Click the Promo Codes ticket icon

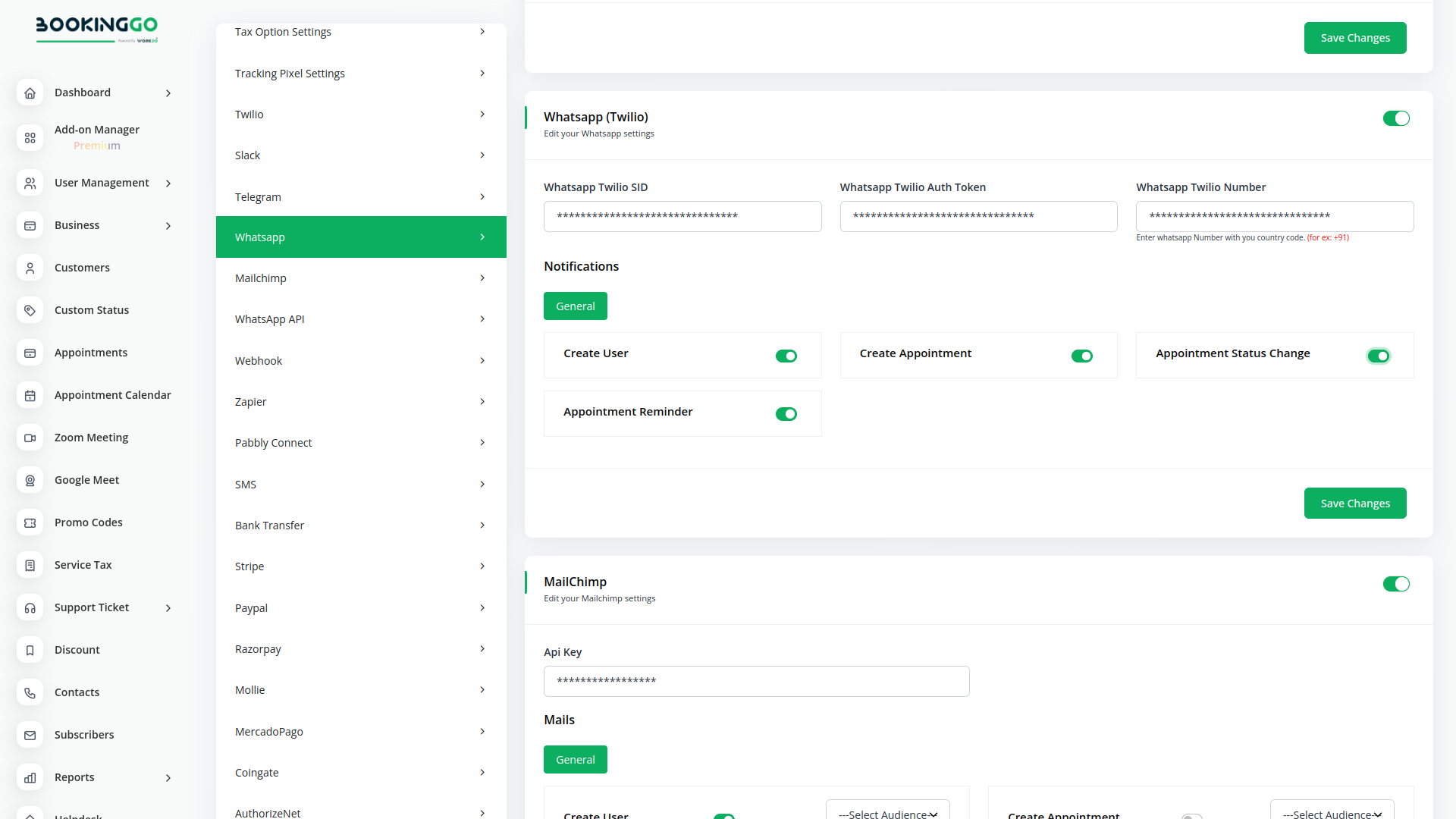click(30, 522)
